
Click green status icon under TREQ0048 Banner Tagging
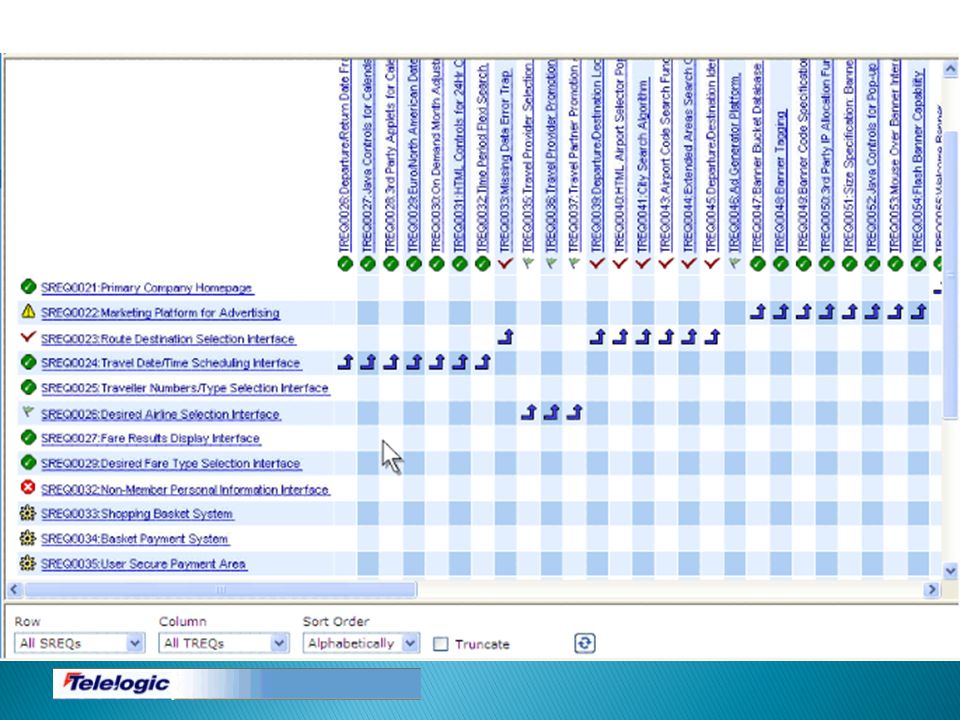pyautogui.click(x=780, y=264)
